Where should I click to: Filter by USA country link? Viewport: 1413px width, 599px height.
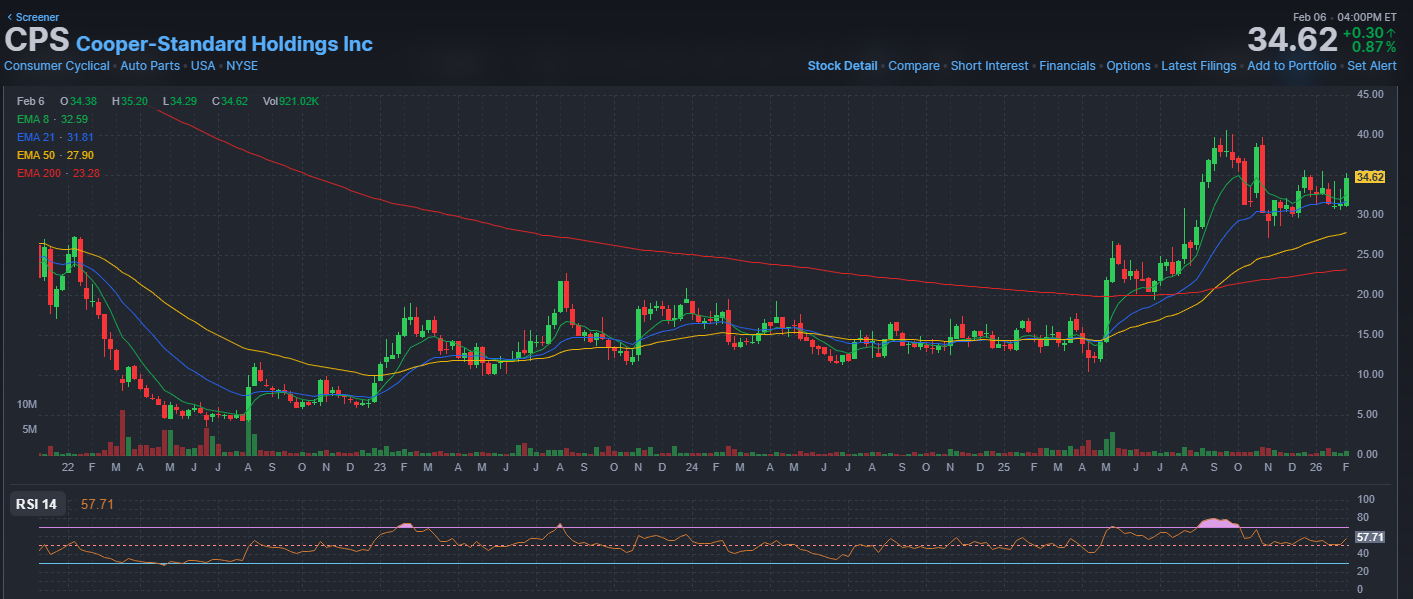tap(203, 66)
